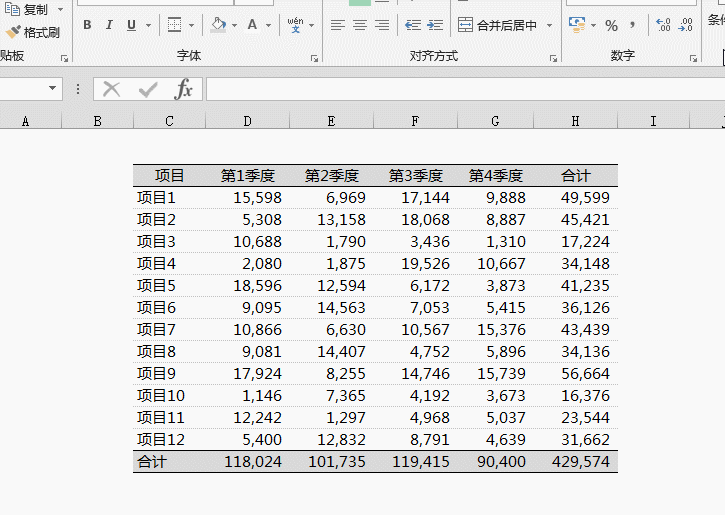Click the Accounting Number Format icon
The width and height of the screenshot is (725, 515).
click(x=577, y=25)
